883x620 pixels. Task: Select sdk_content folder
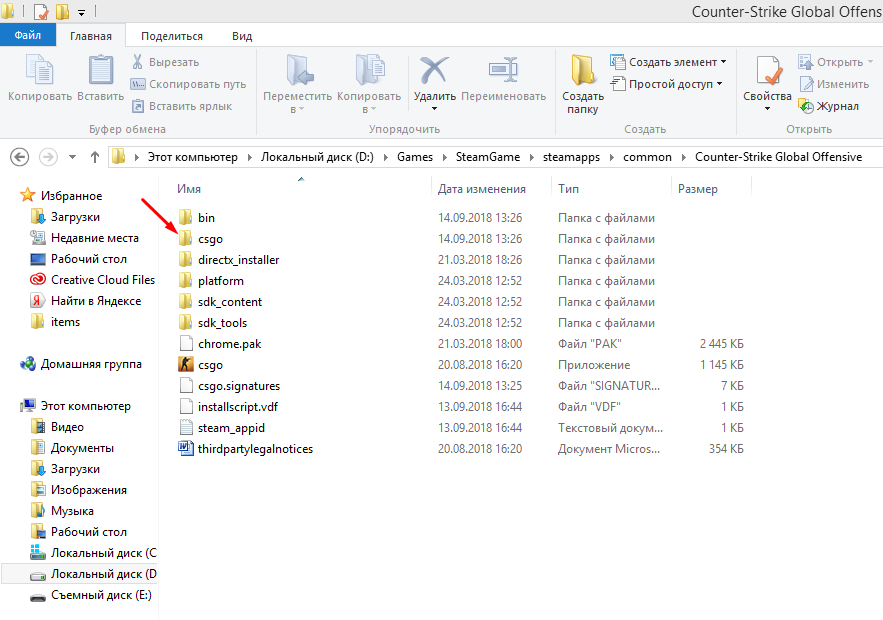[x=220, y=301]
